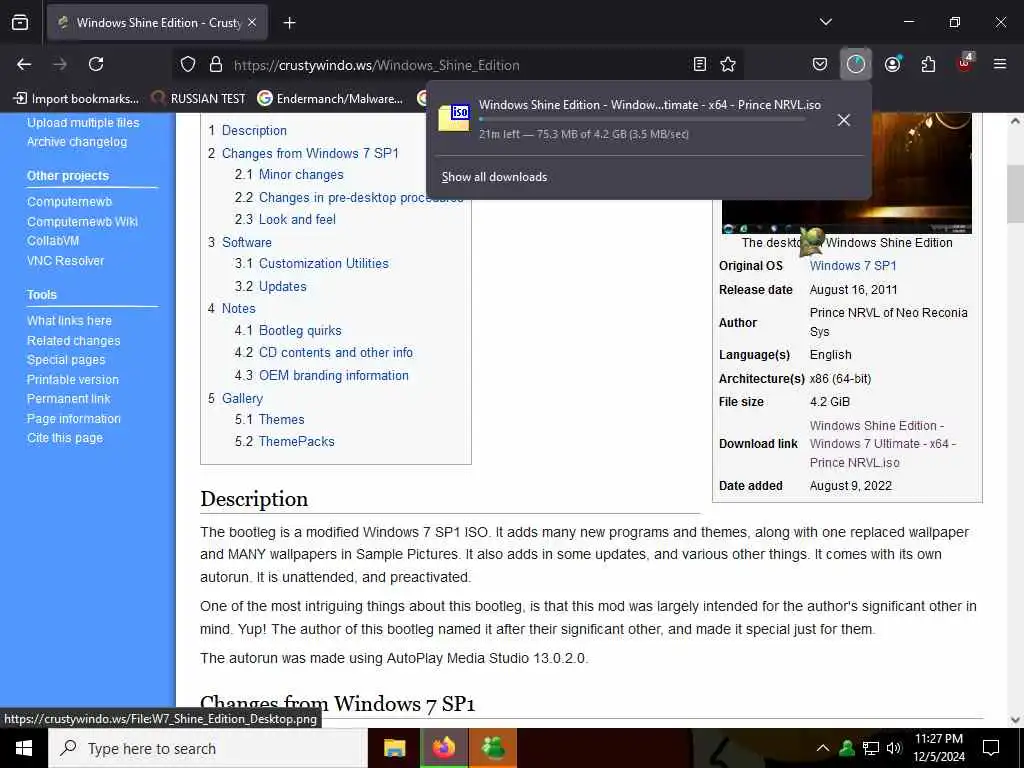This screenshot has height=768, width=1024.
Task: Bookmark this page with the star
Action: tap(728, 64)
